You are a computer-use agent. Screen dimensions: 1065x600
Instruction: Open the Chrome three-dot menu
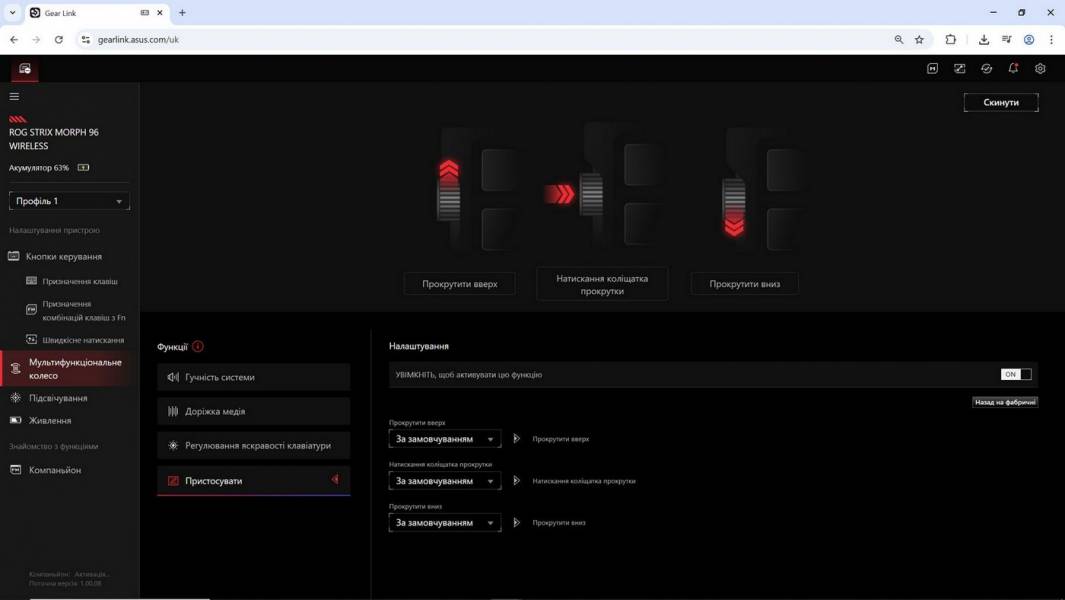(1051, 39)
